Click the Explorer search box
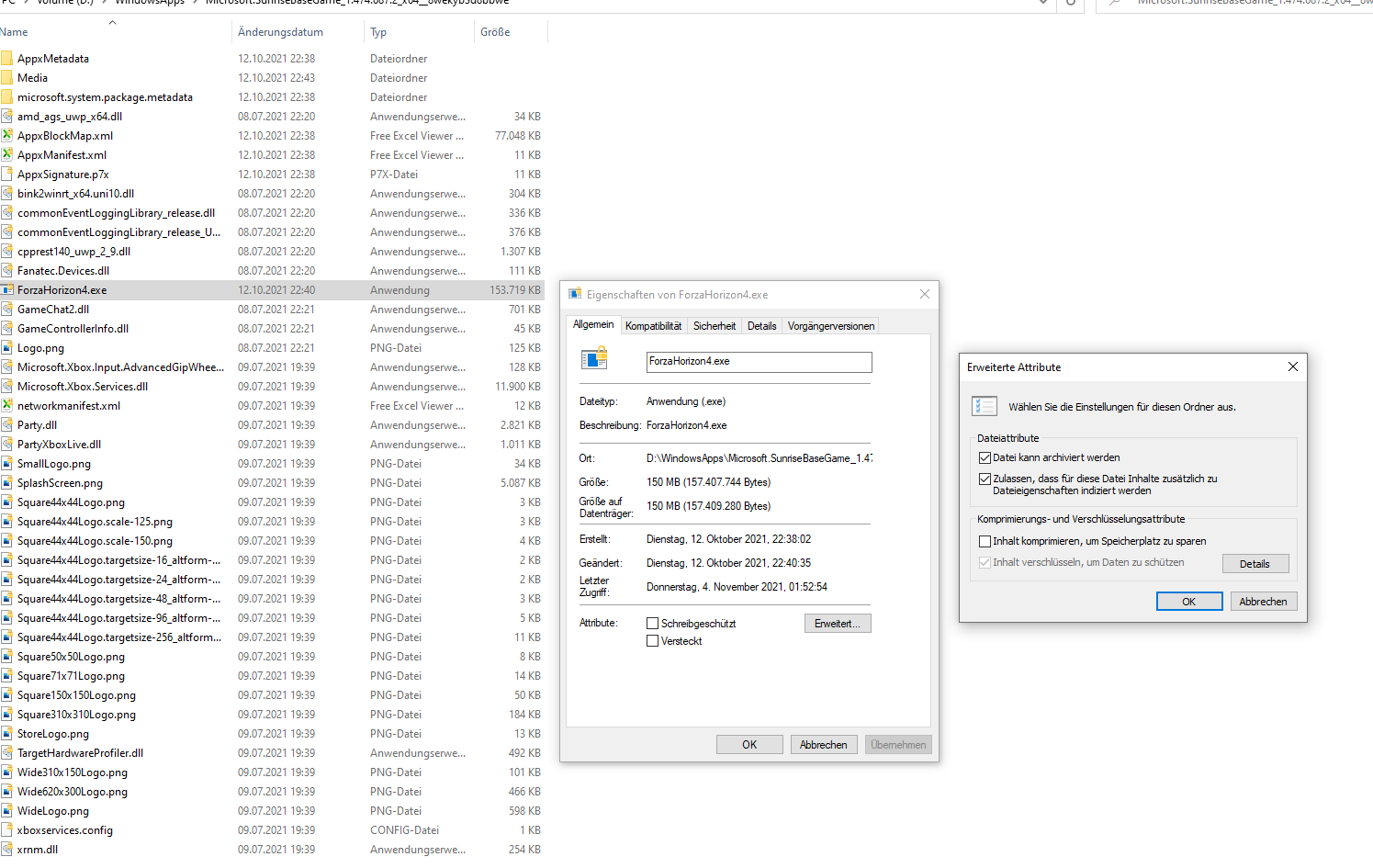1373x868 pixels. click(x=1235, y=4)
